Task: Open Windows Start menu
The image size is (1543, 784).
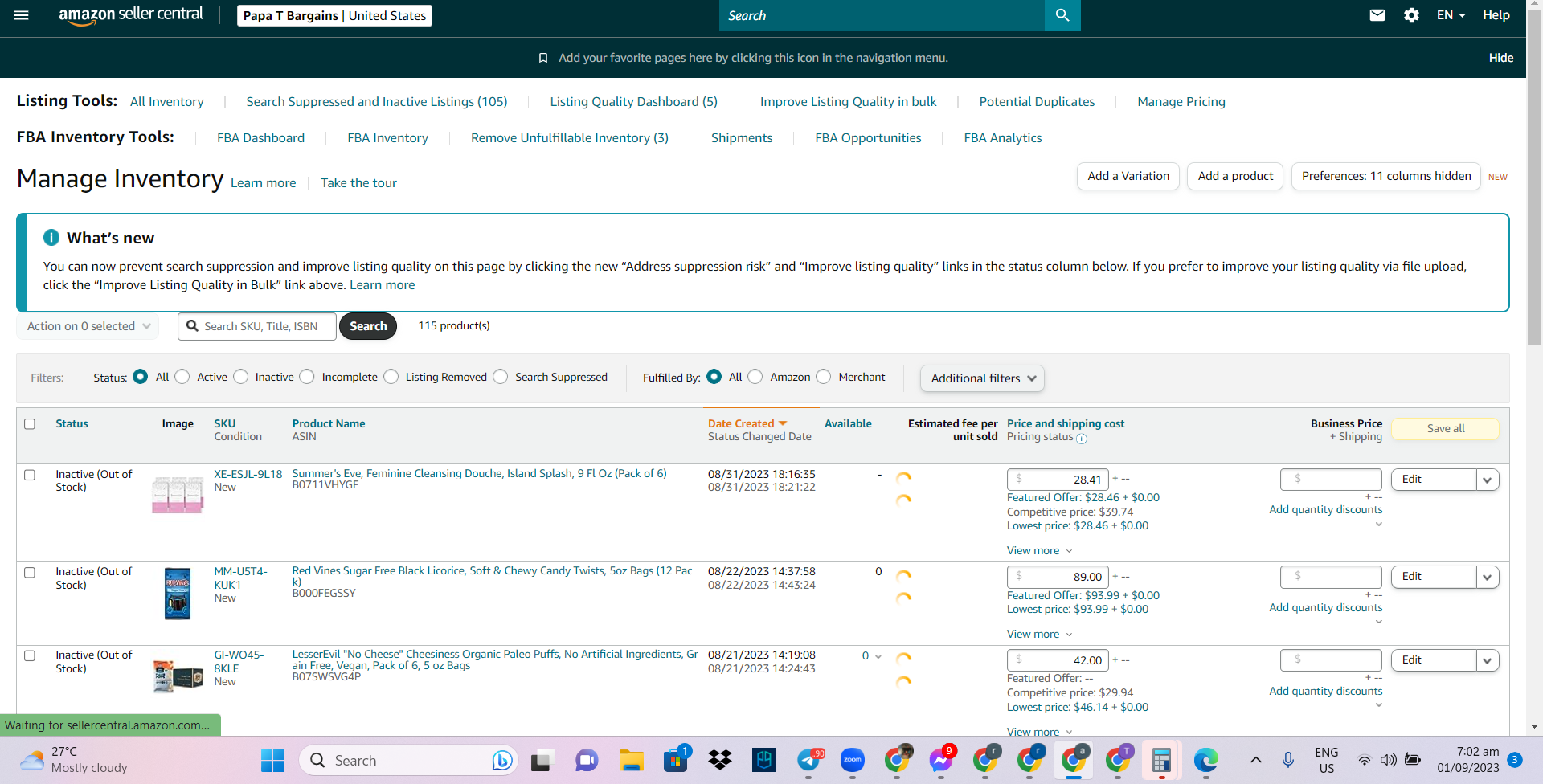Action: 272,760
